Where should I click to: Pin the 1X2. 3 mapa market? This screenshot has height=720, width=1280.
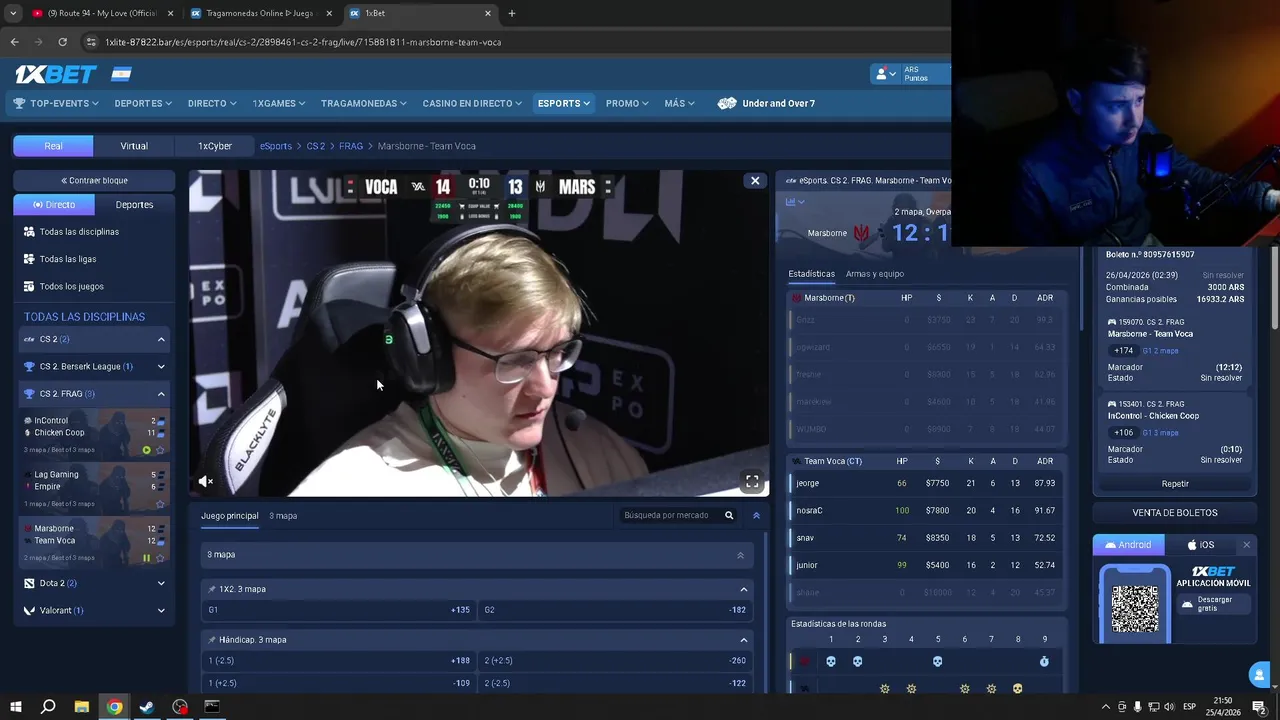click(212, 589)
